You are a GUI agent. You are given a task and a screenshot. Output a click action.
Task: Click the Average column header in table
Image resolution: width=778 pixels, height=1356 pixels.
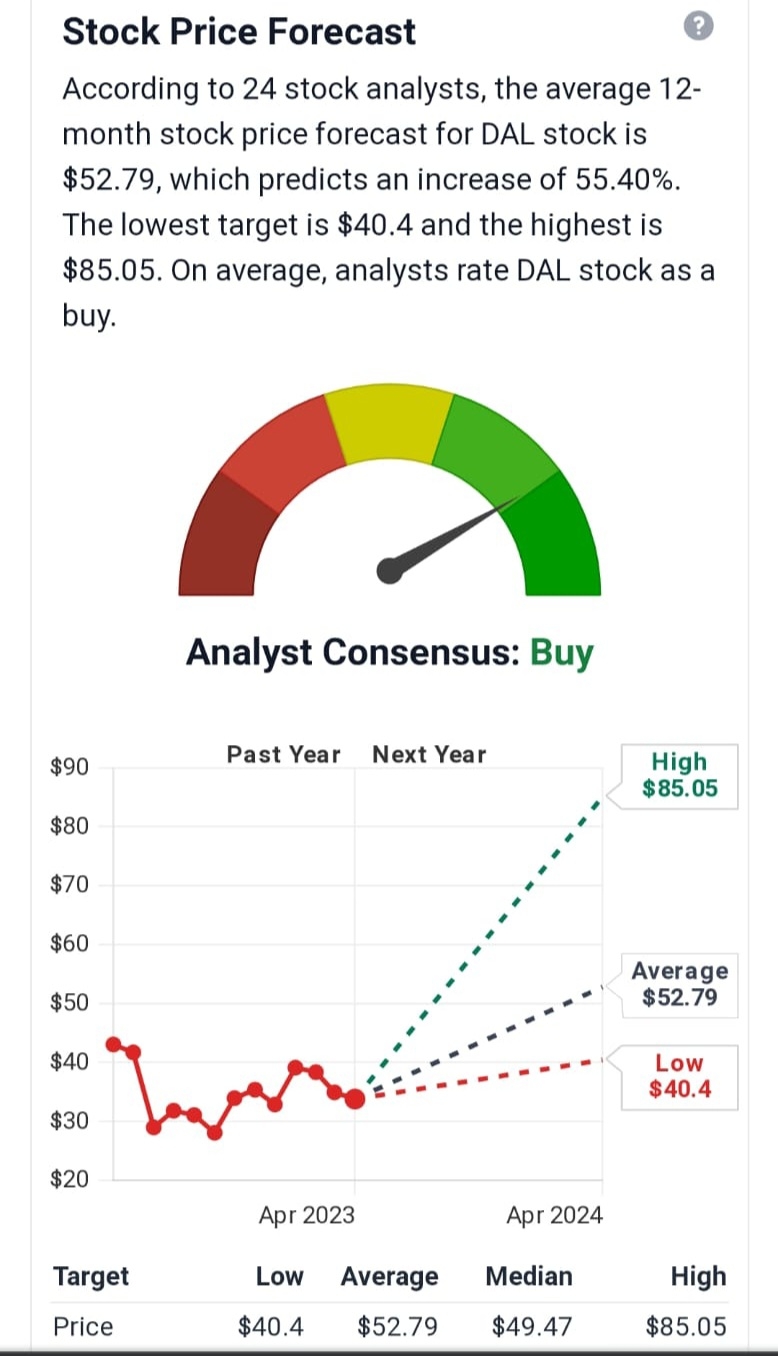coord(389,1276)
